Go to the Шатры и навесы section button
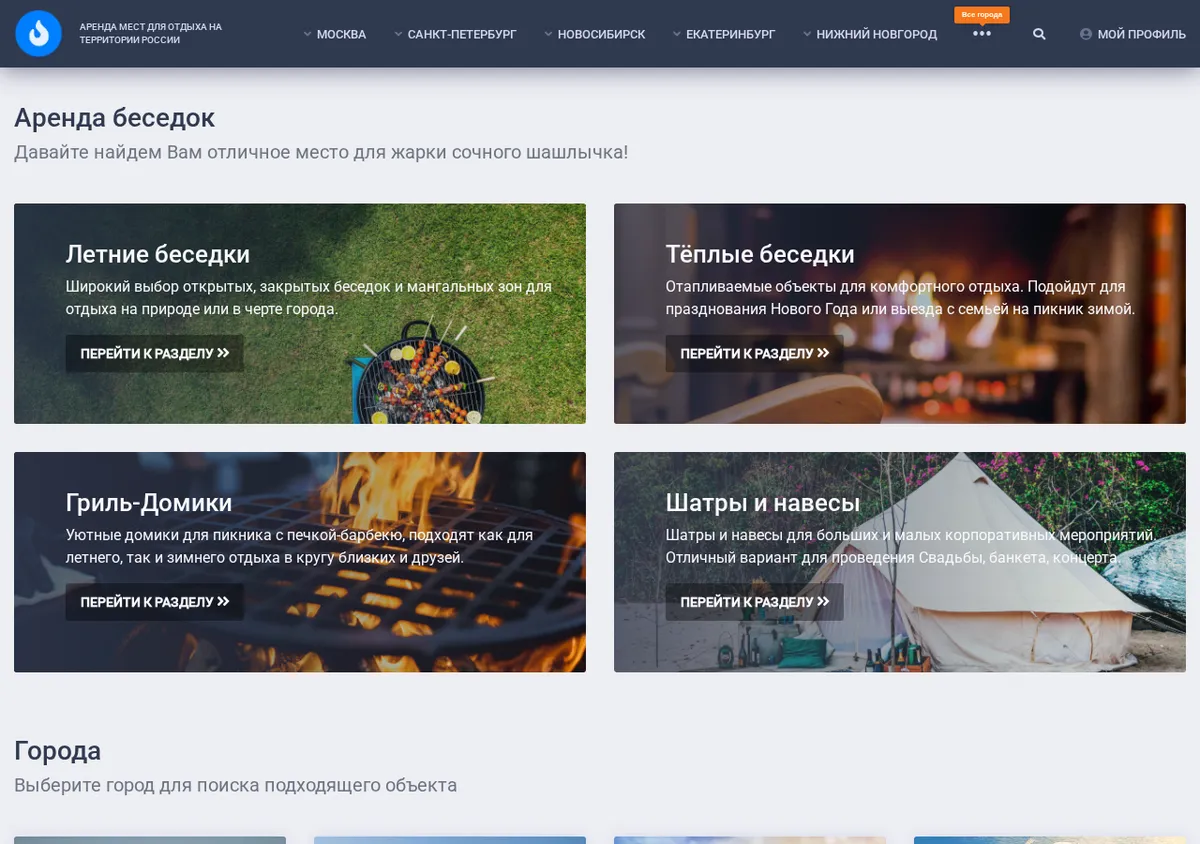1200x844 pixels. [x=755, y=602]
